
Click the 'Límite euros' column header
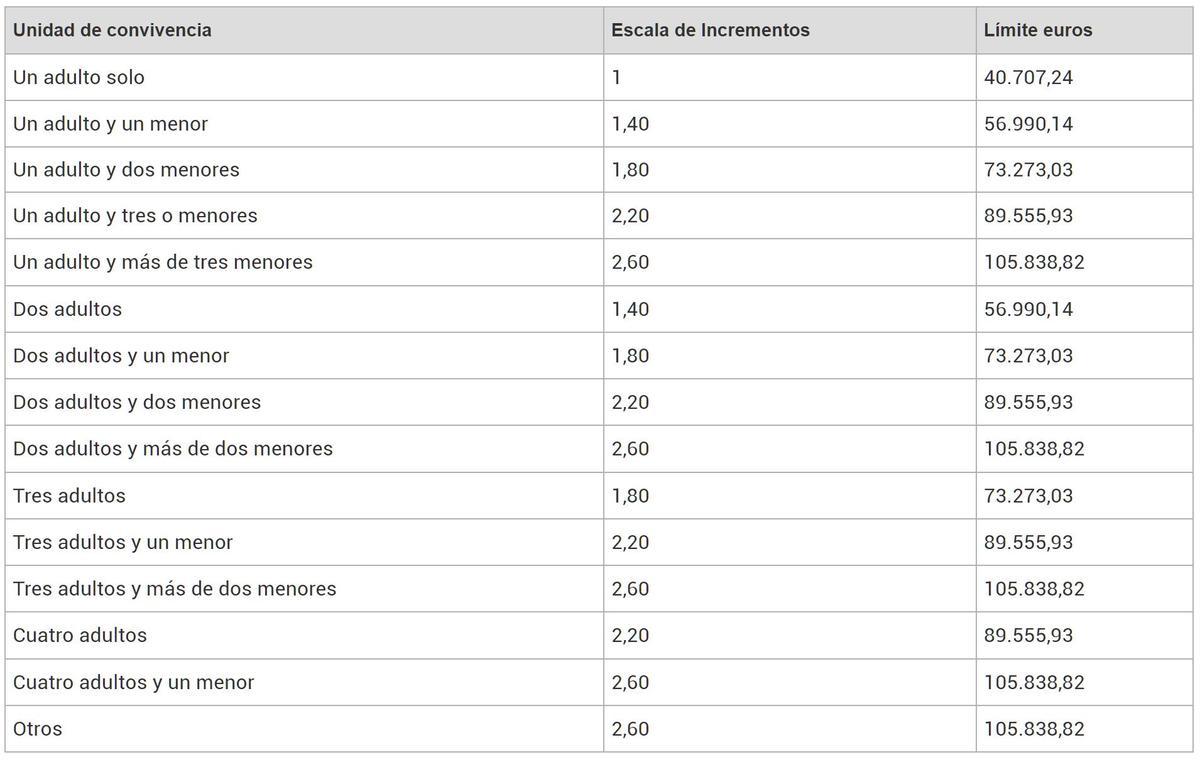1038,30
